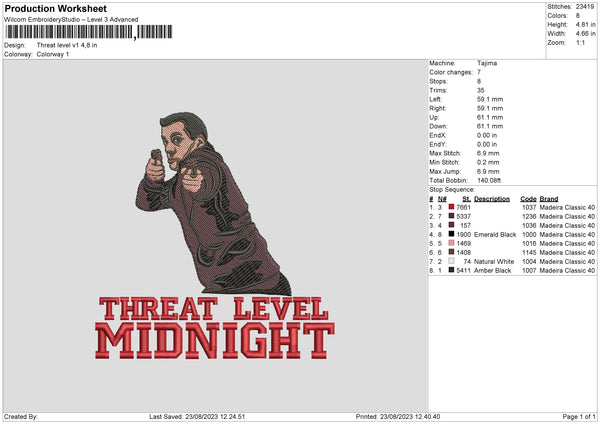Viewport: 600px width, 424px height.
Task: Click the Height value 4.81 in
Action: 585,24
